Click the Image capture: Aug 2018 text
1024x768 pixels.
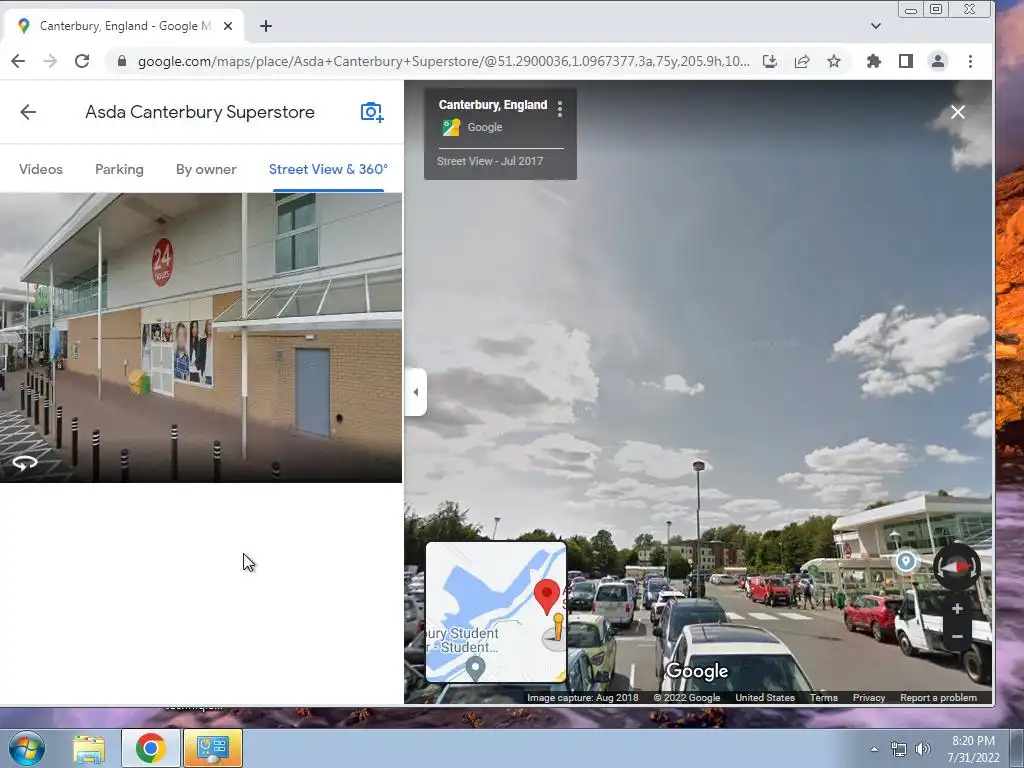point(583,697)
